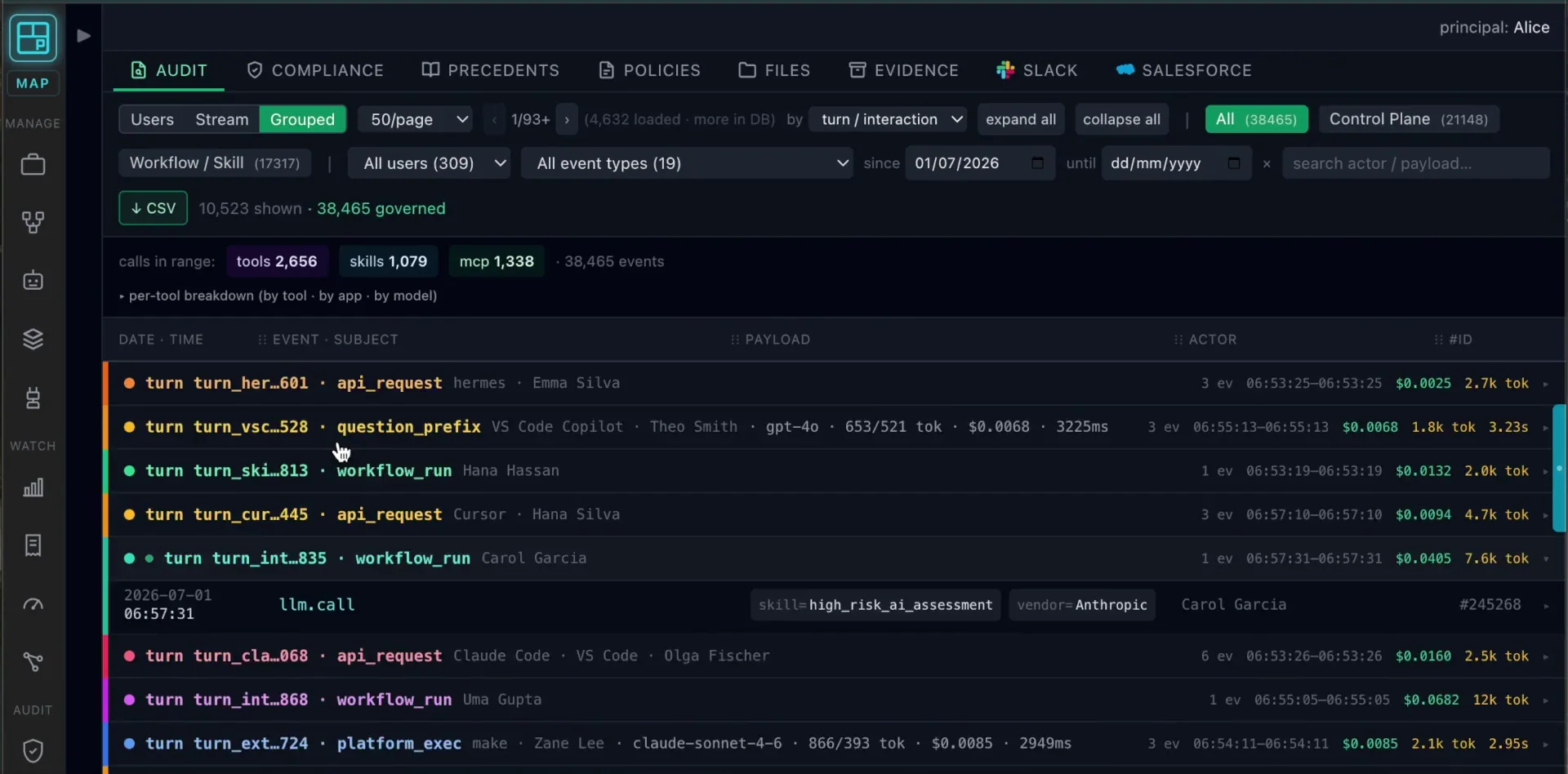Select the Users view mode

point(152,119)
